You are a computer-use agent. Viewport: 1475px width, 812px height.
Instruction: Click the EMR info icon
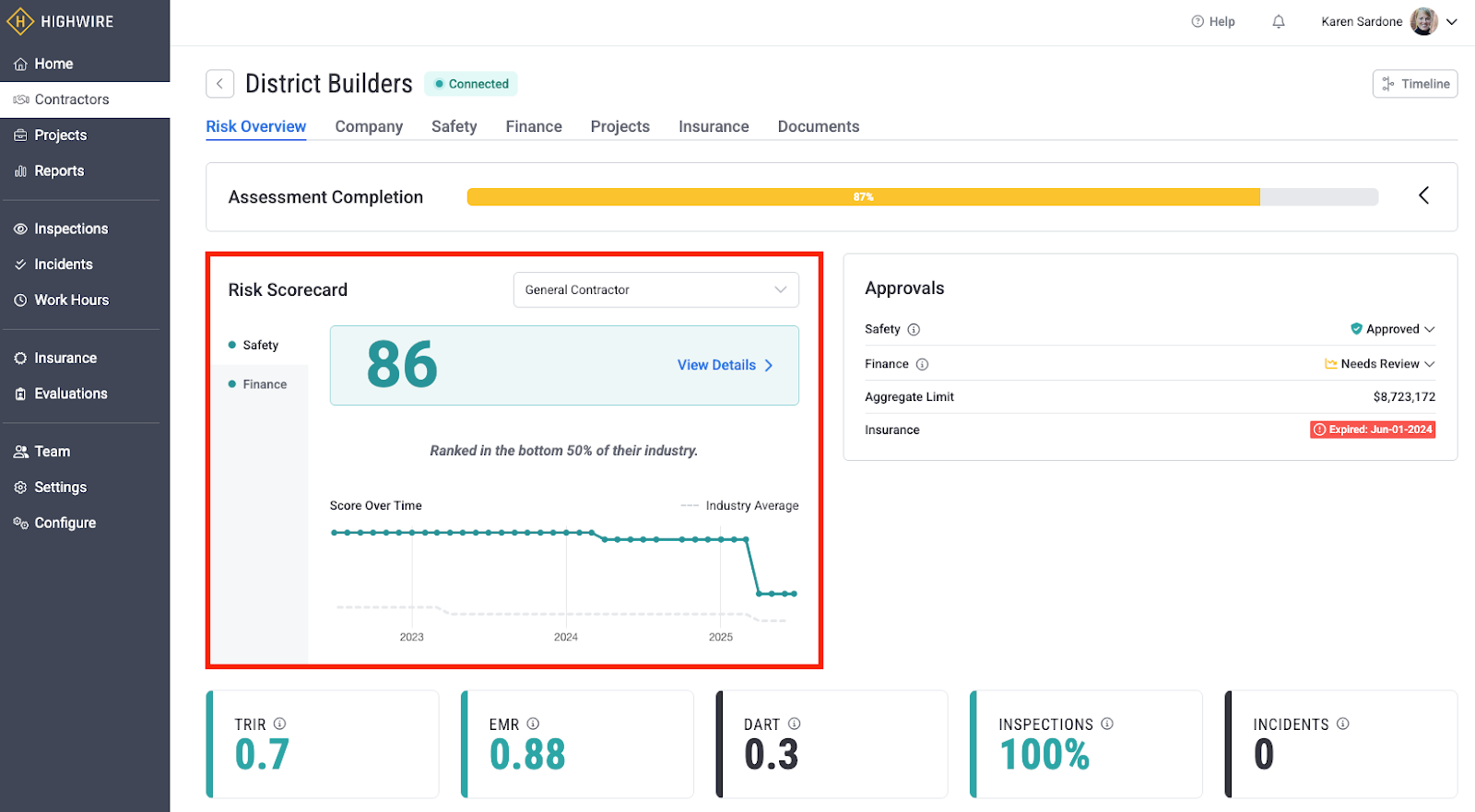[x=533, y=724]
